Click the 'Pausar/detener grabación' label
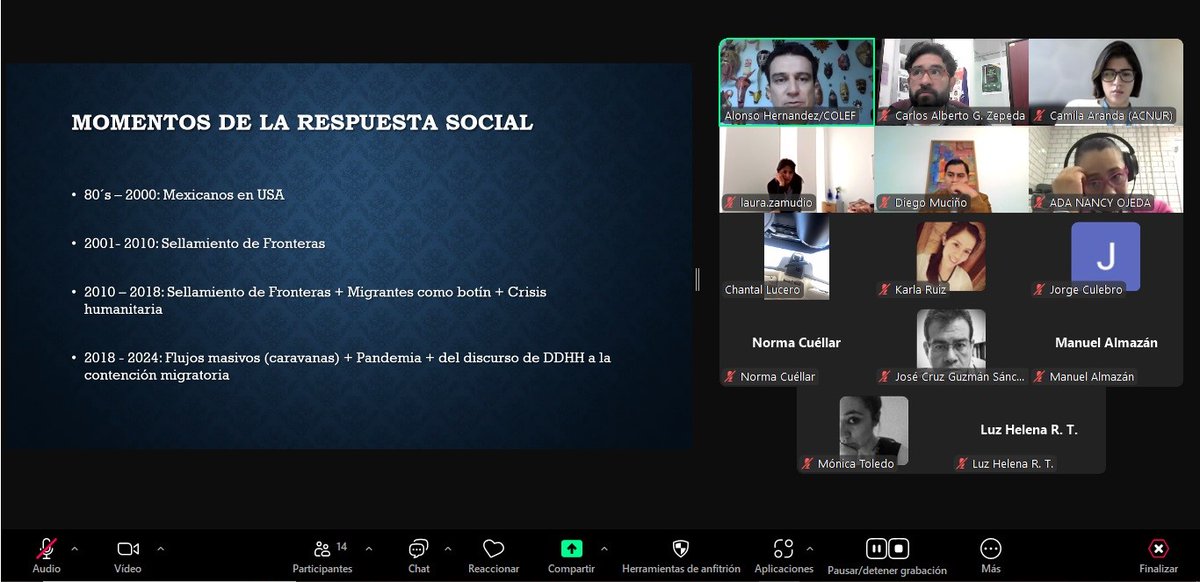 click(887, 571)
